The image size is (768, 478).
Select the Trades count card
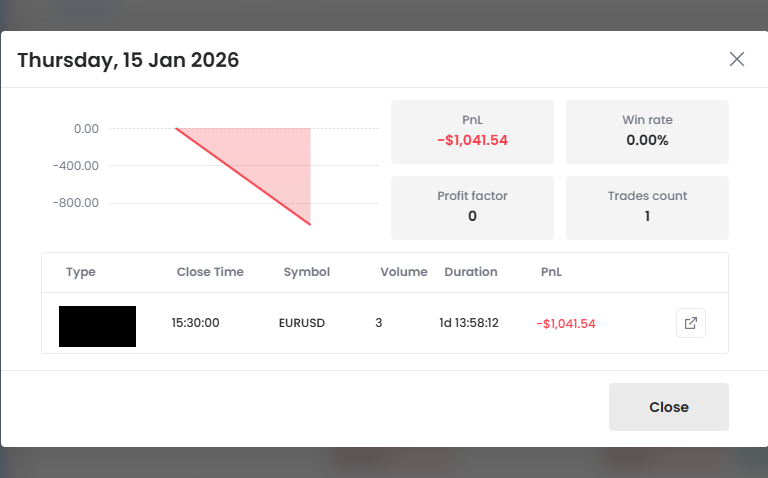[x=647, y=207]
